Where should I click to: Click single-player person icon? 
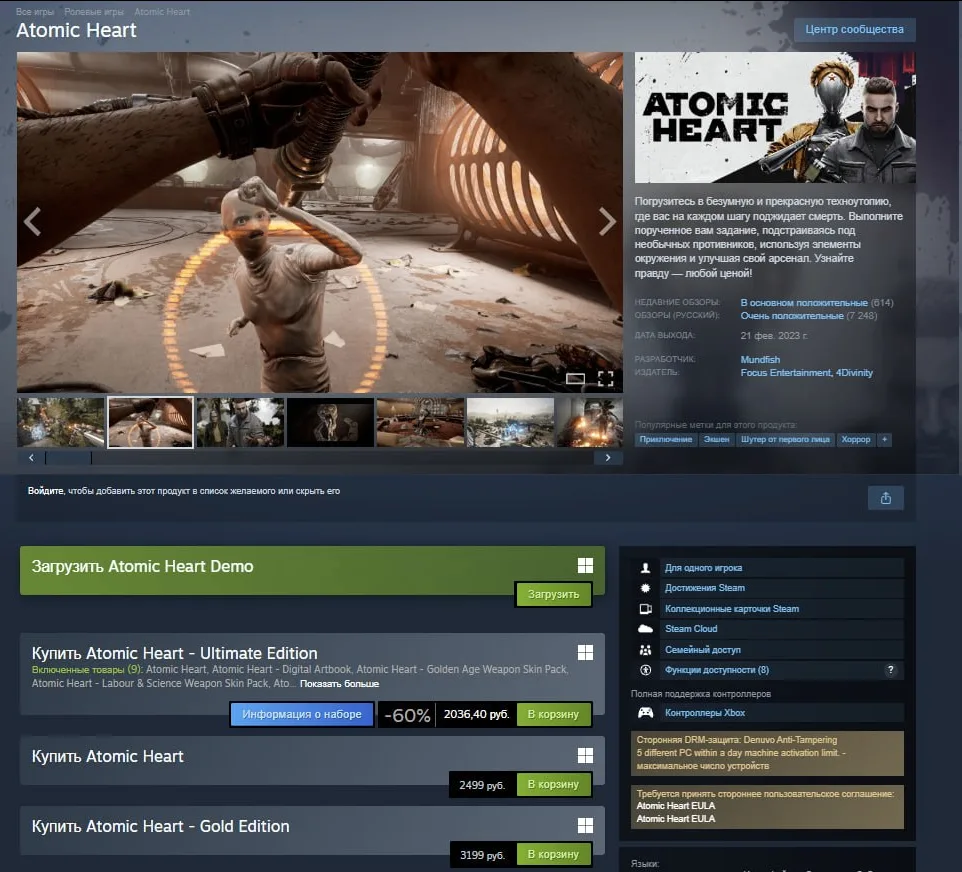click(645, 568)
